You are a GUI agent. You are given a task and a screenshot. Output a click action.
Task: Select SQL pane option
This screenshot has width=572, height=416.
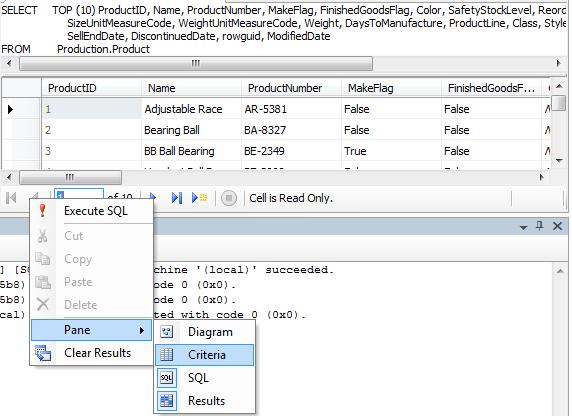tap(205, 378)
